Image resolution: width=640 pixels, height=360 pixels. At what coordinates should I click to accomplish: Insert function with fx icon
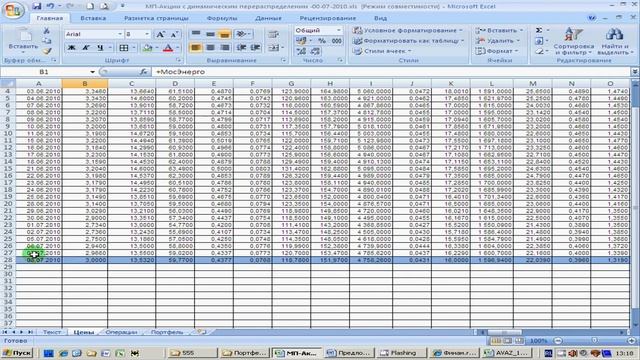click(x=143, y=72)
